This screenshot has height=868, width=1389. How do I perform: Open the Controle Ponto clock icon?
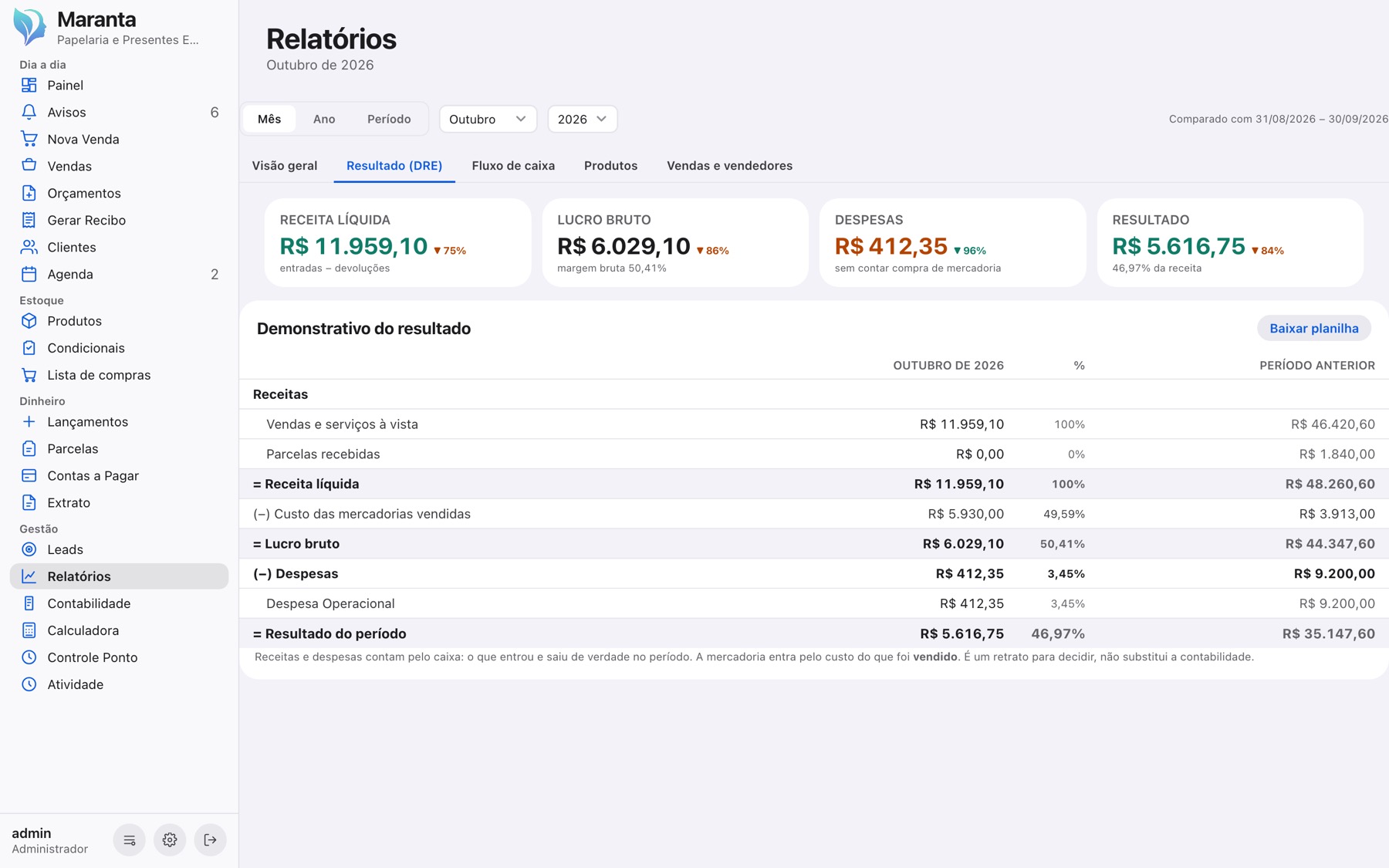click(29, 657)
